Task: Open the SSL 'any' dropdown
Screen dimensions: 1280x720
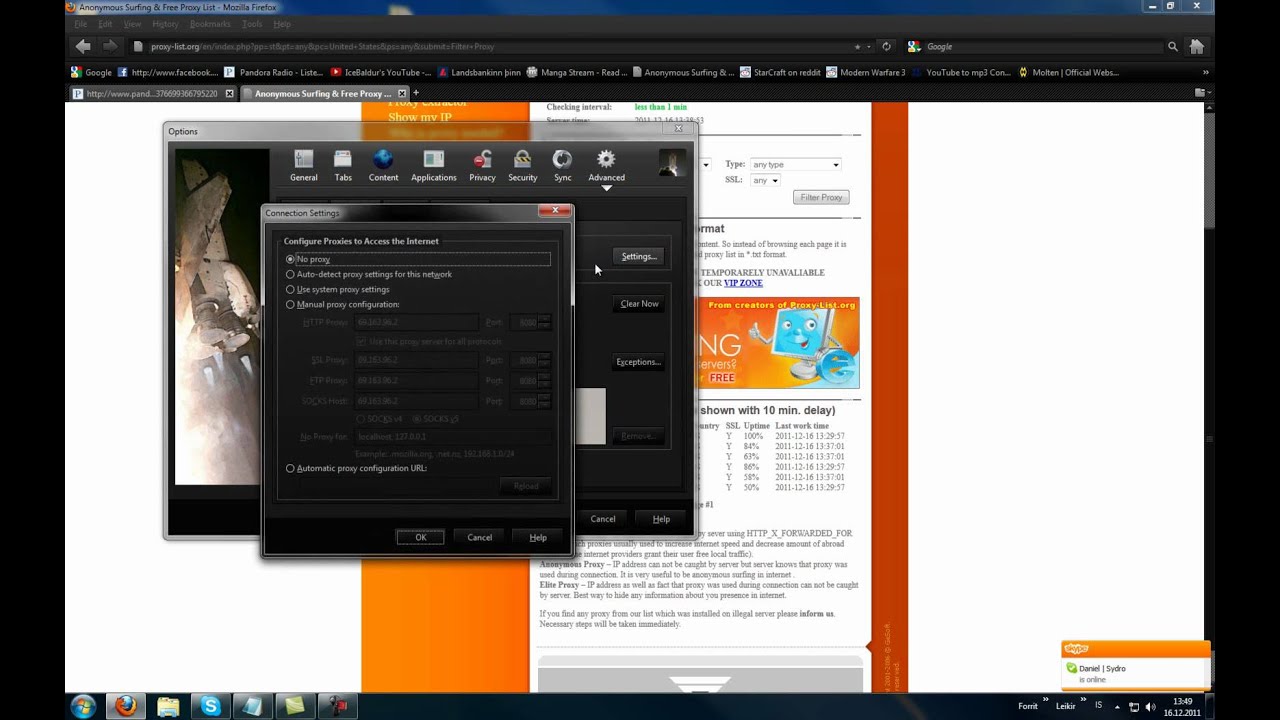Action: click(x=765, y=180)
